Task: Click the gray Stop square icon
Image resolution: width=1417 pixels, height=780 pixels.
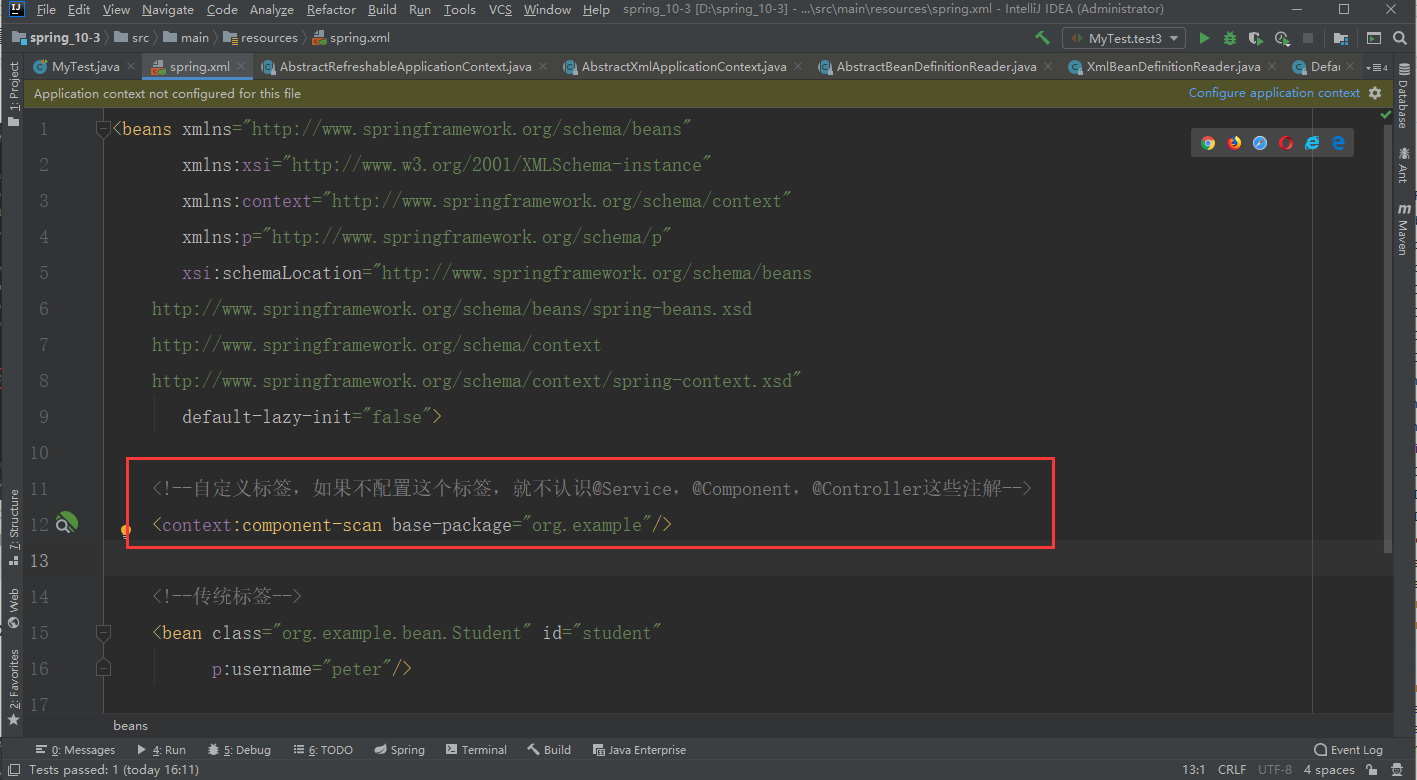Action: tap(1308, 38)
